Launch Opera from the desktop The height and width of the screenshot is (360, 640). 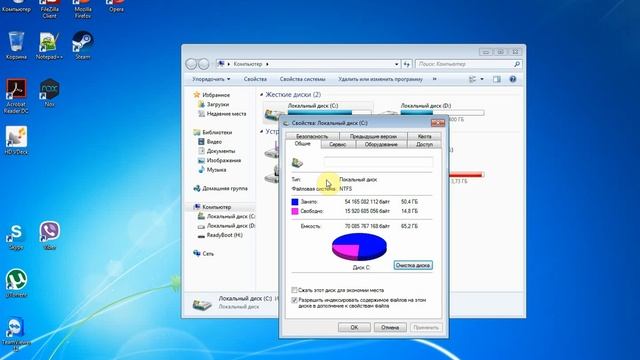(x=116, y=7)
